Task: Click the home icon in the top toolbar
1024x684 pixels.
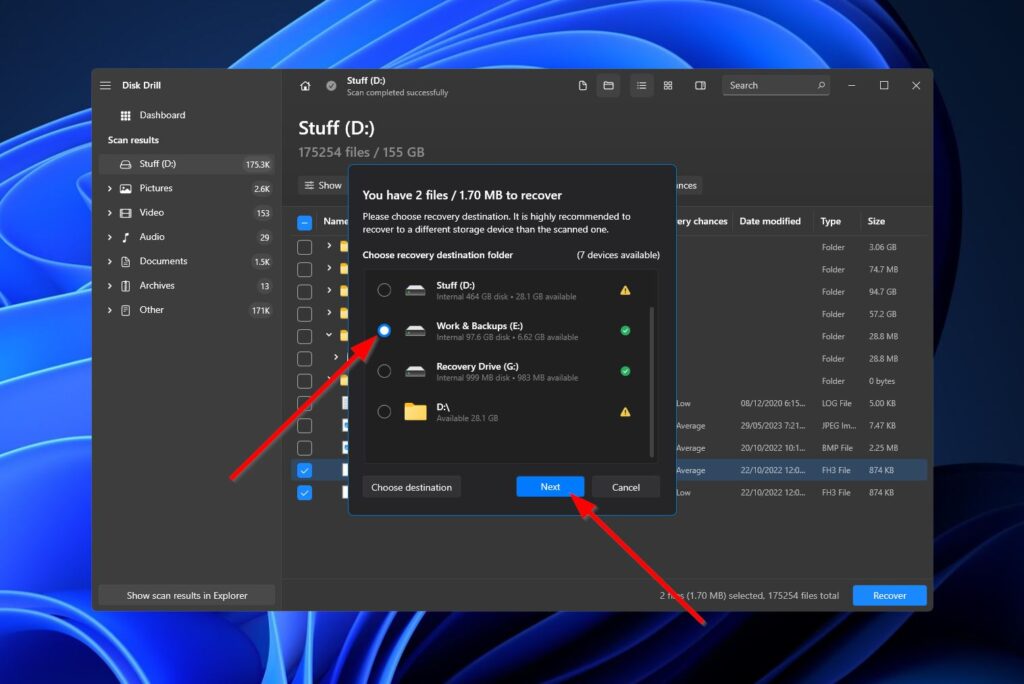Action: pos(304,86)
